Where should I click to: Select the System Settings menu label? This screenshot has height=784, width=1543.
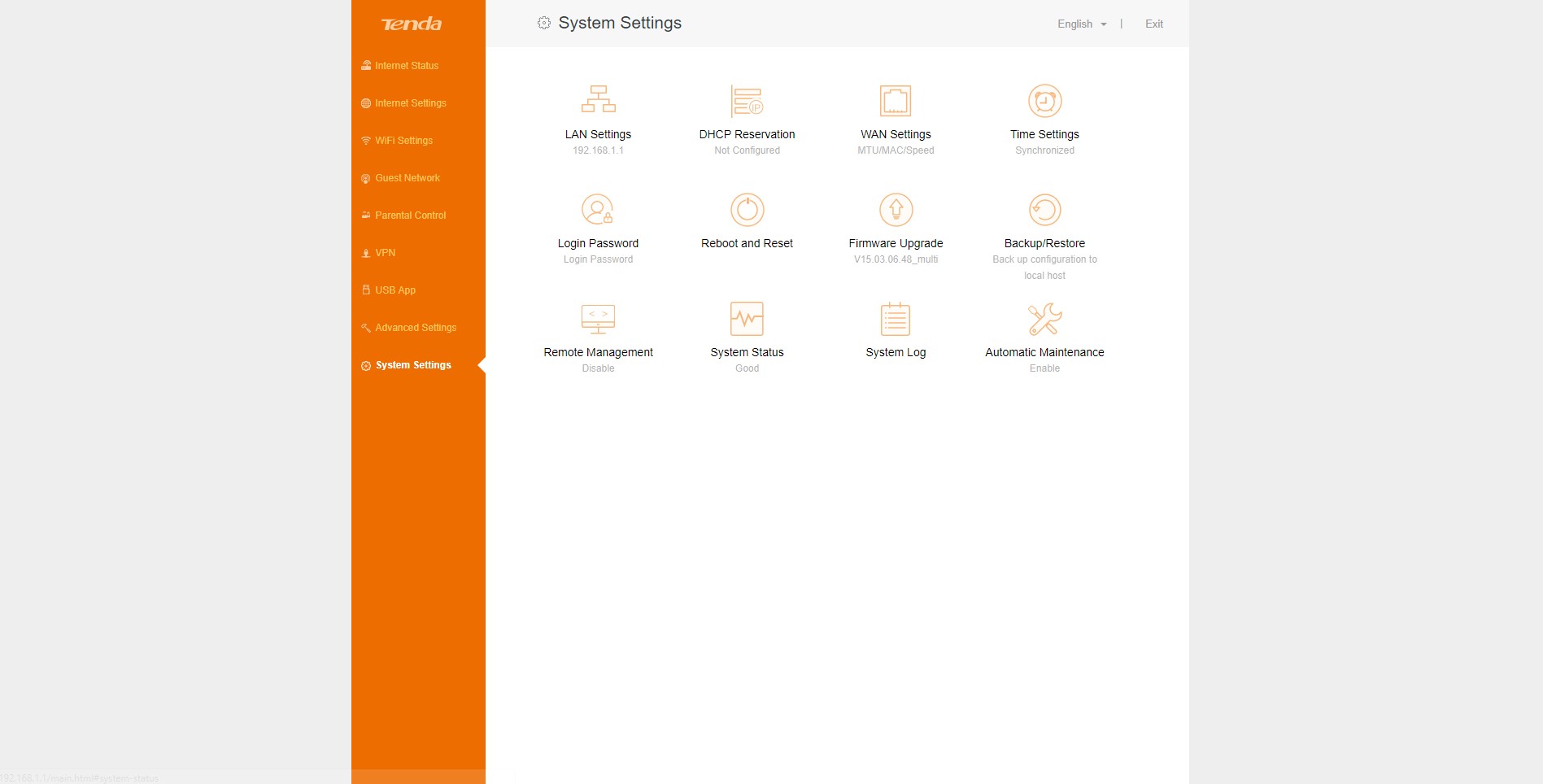coord(413,365)
